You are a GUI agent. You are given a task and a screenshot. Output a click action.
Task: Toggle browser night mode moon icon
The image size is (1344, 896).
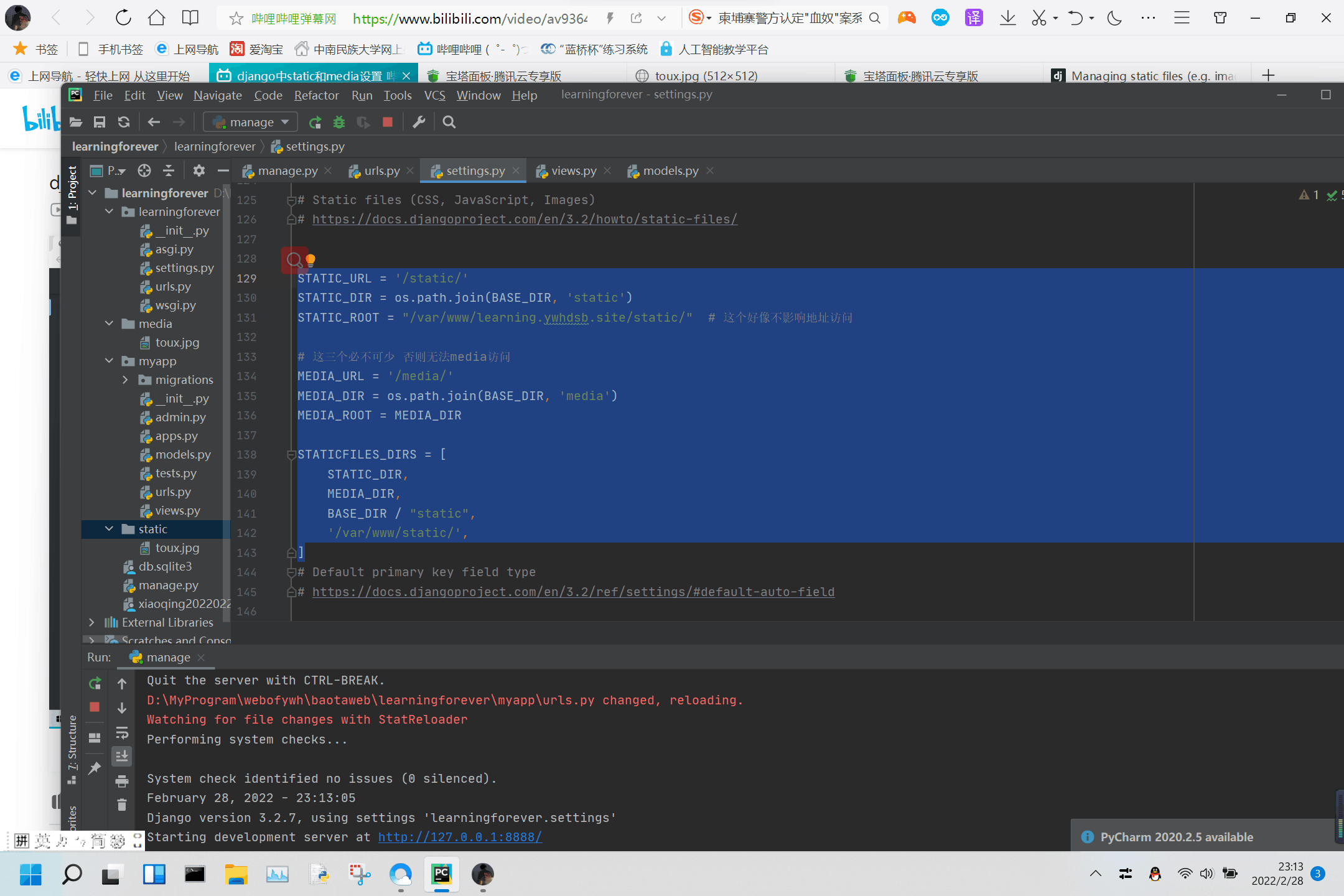point(1114,18)
